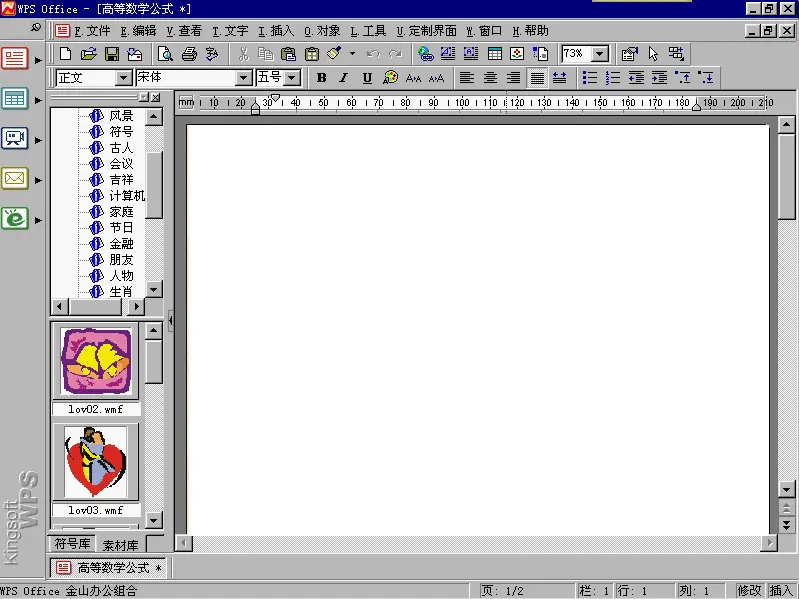Open Print Preview from the toolbar
799x599 pixels.
tap(165, 54)
